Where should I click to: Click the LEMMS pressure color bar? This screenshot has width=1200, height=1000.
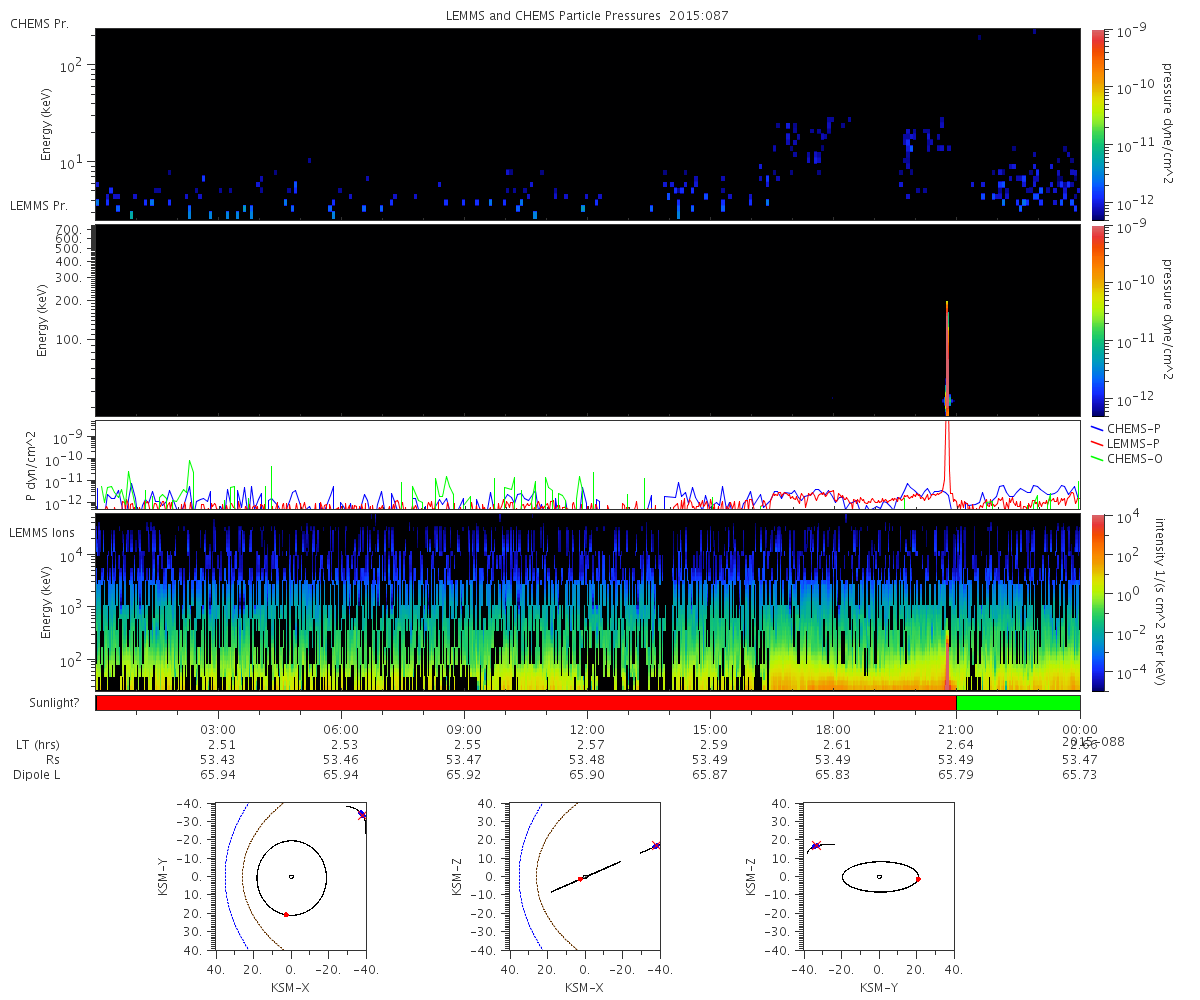[1098, 320]
